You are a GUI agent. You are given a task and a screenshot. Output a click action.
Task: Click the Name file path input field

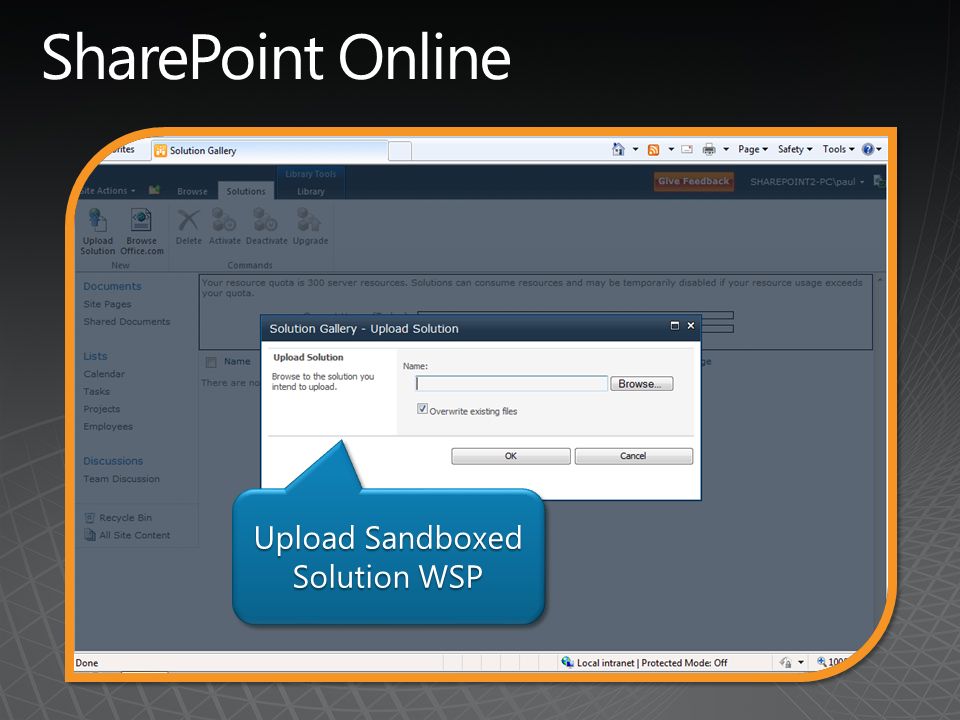[512, 384]
